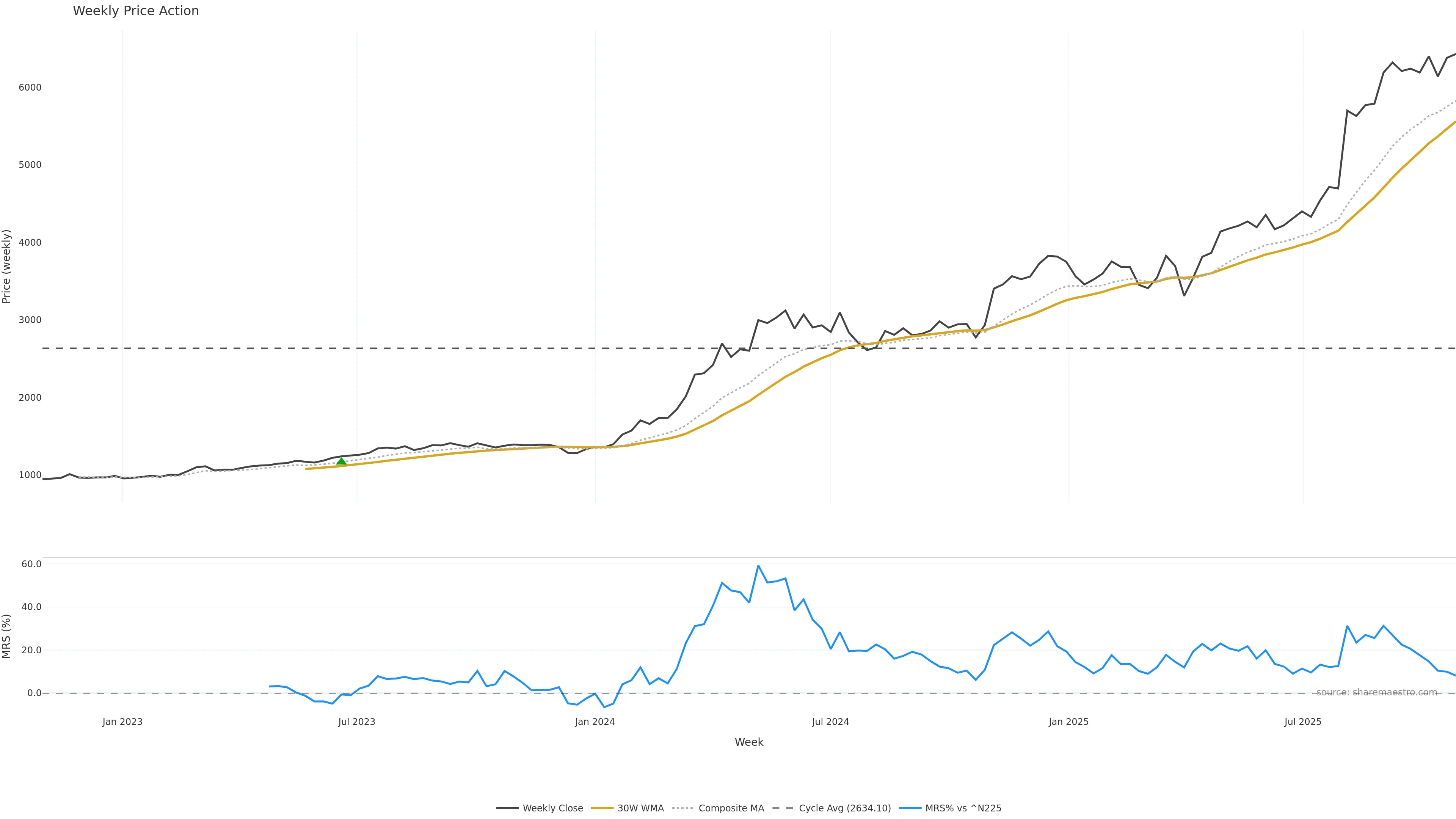Click the dark Weekly Close legend line swatch
Screen dimensions: 1456x819
(x=508, y=808)
